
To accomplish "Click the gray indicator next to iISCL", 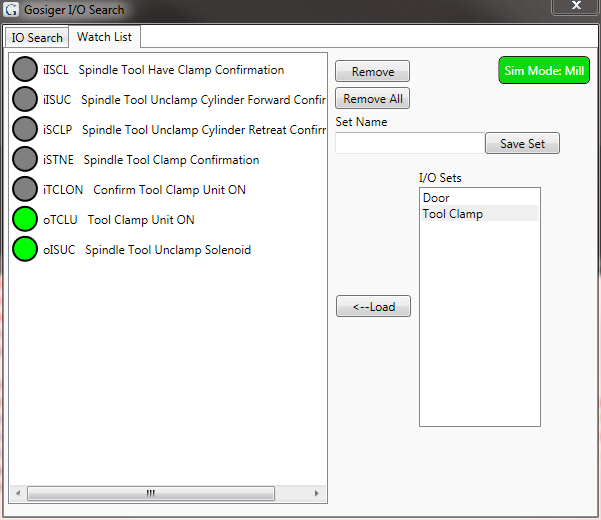I will point(25,70).
